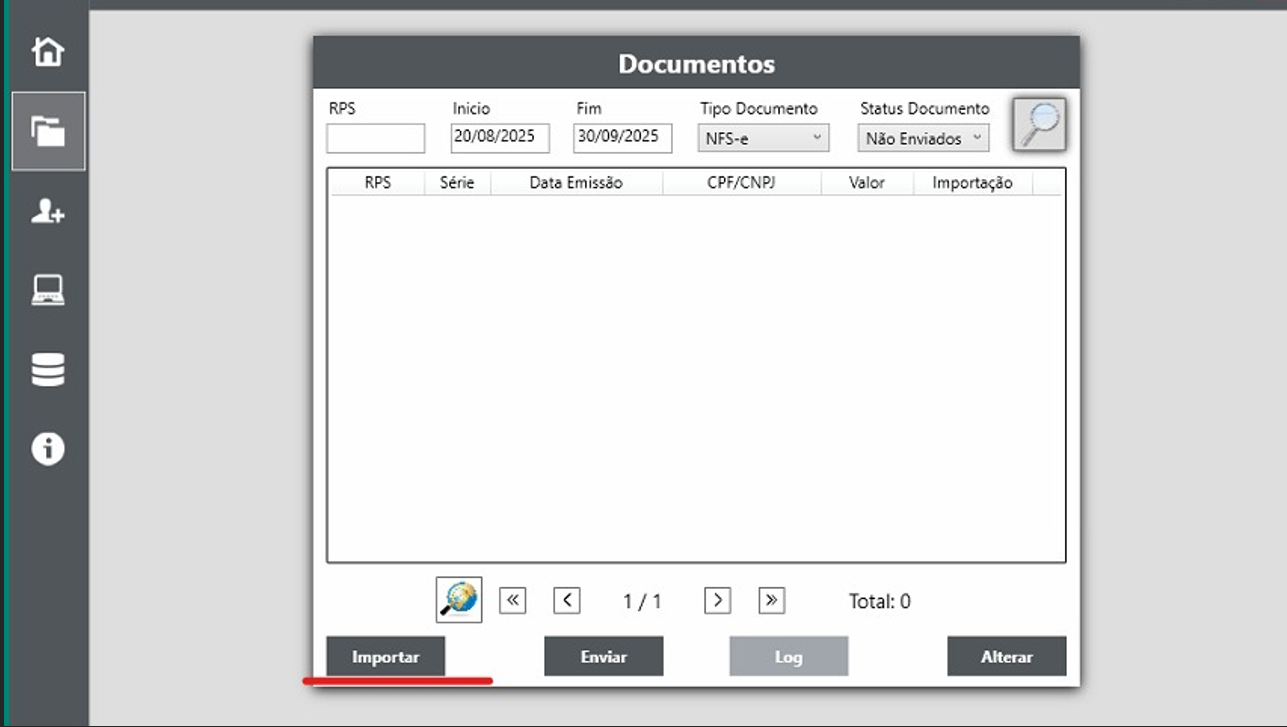This screenshot has width=1287, height=727.
Task: Go to the next page
Action: (717, 600)
